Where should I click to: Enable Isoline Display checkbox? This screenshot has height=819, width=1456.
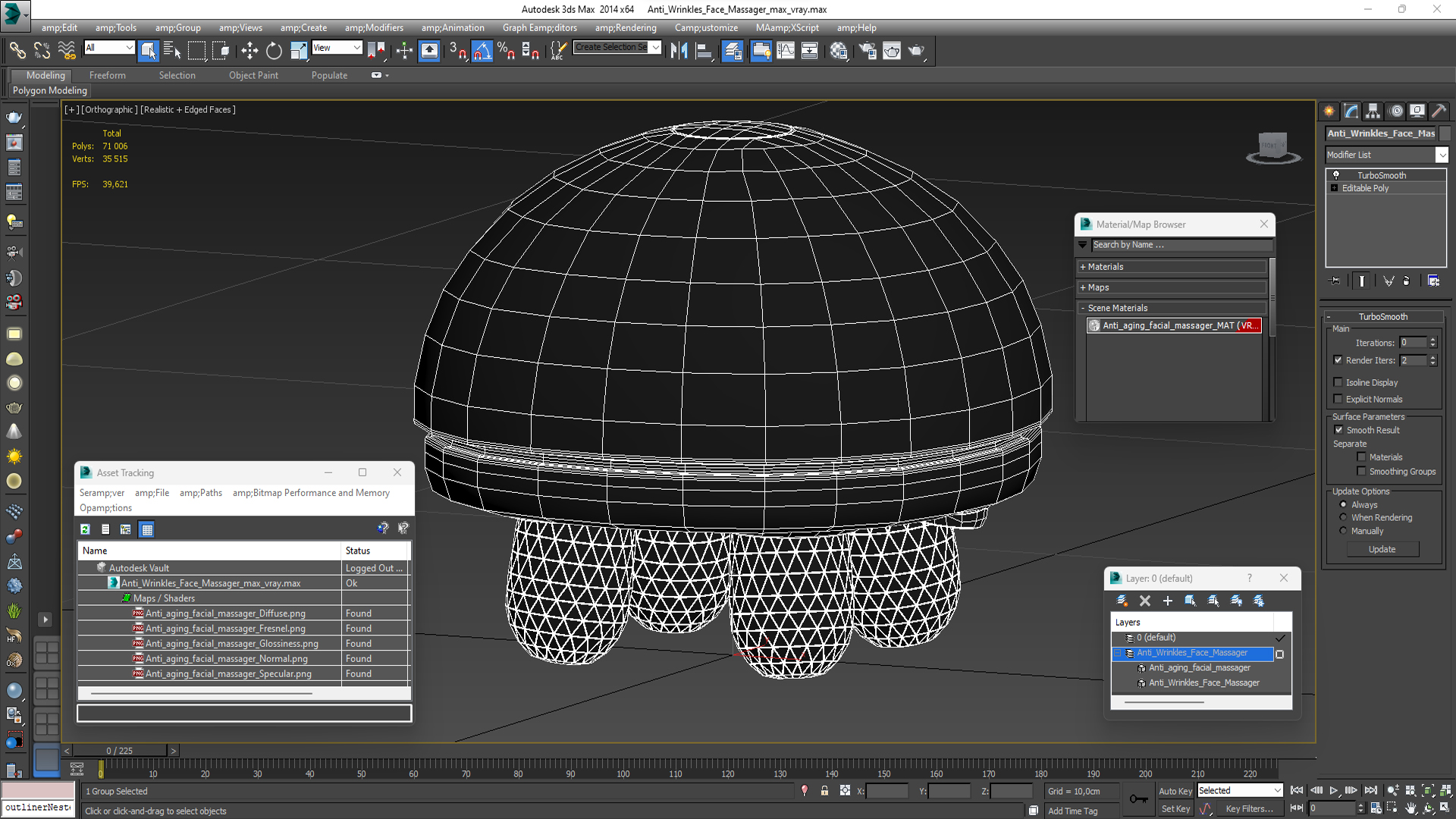pyautogui.click(x=1338, y=382)
